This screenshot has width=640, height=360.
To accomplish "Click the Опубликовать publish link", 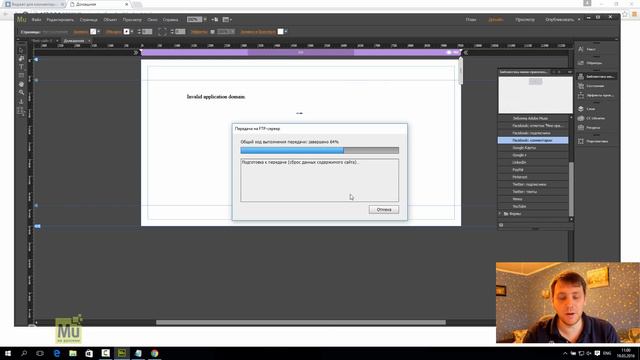I will click(x=560, y=19).
